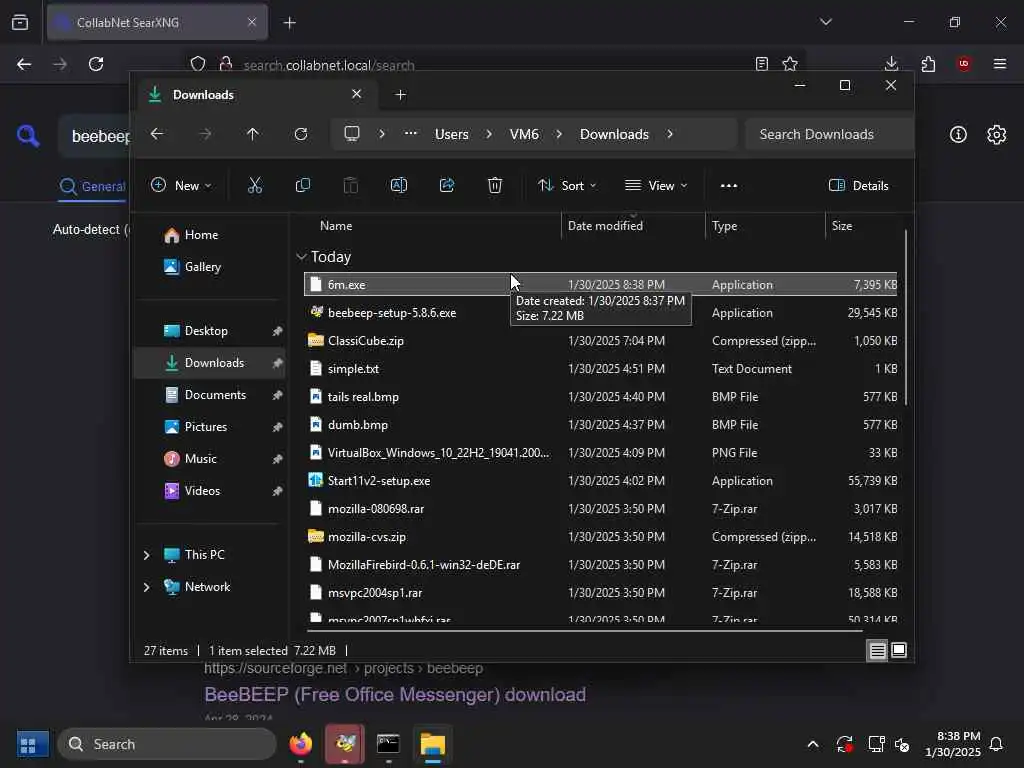The image size is (1024, 768).
Task: Click the Downloads tab in Explorer
Action: pos(256,95)
